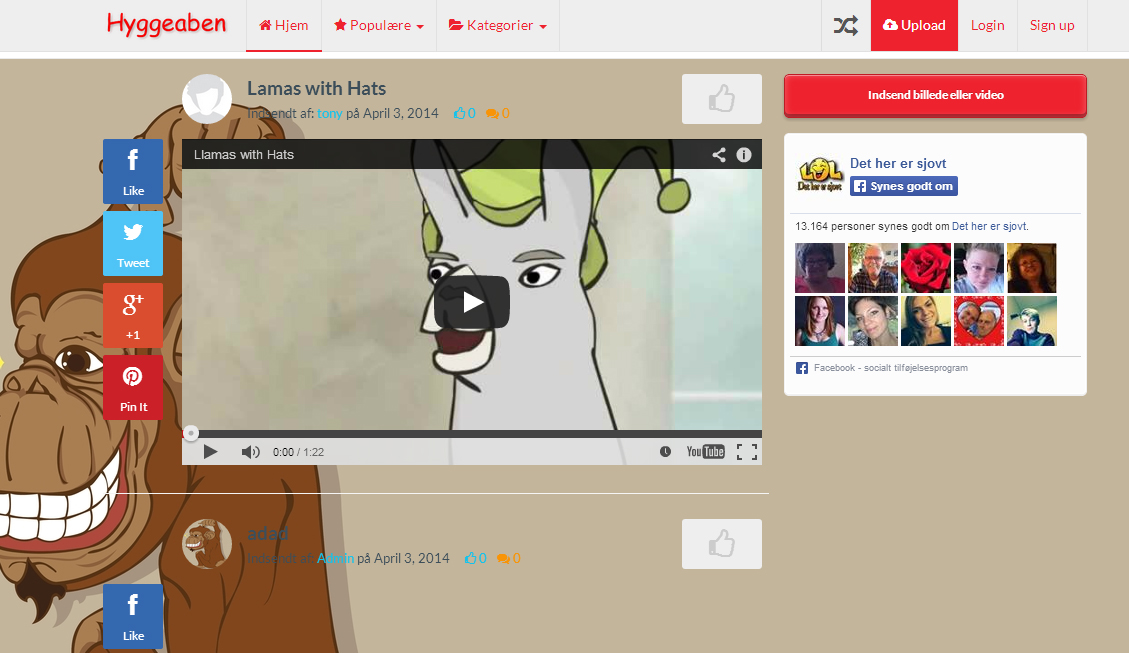
Task: Click the Watch Later clock icon
Action: 665,452
